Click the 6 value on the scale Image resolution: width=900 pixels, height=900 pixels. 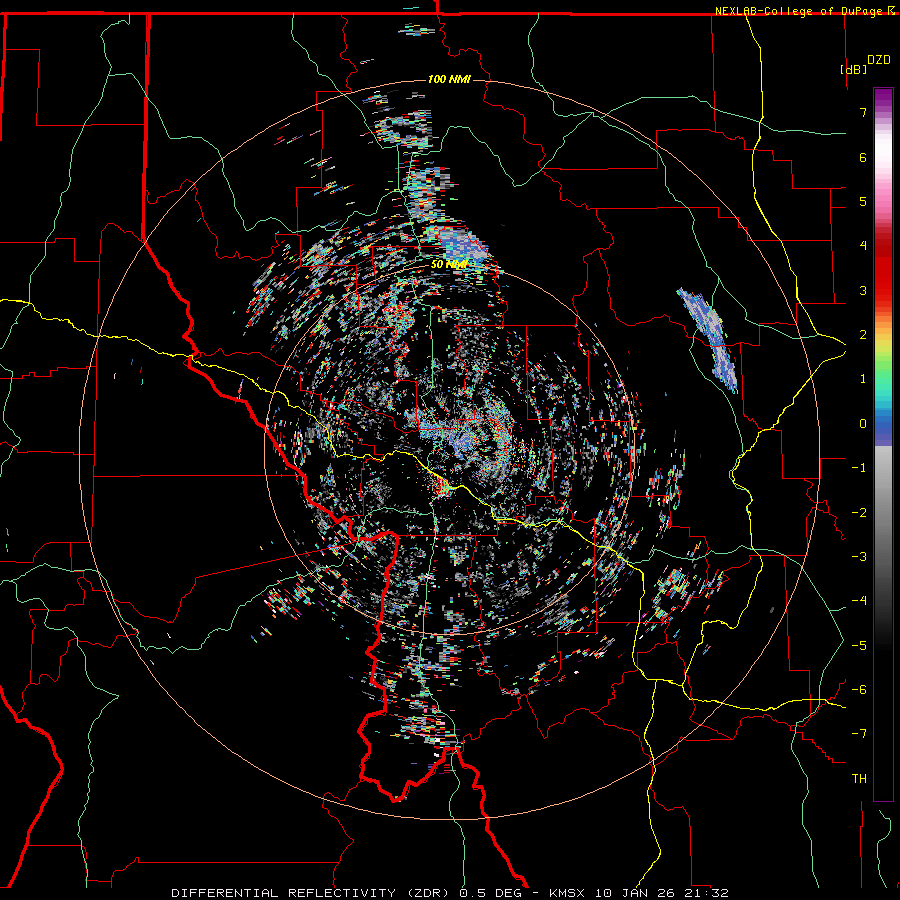click(863, 157)
